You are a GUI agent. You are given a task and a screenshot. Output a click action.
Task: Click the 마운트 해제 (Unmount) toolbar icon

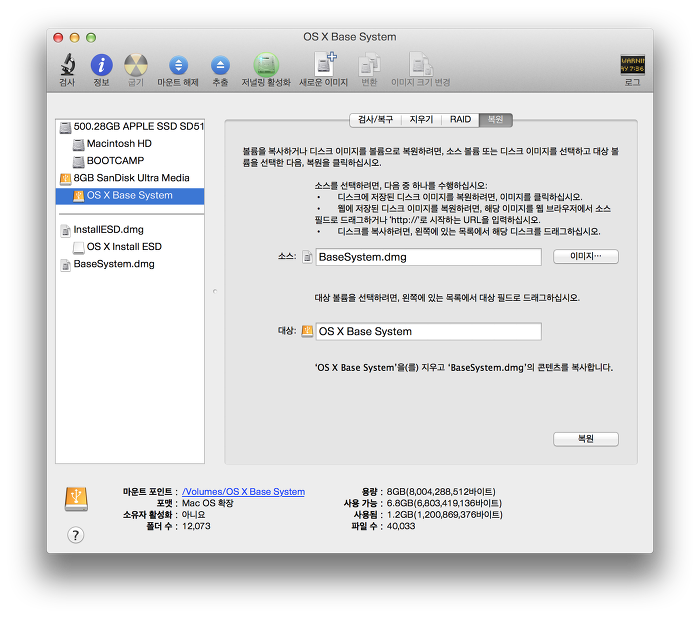pos(178,65)
